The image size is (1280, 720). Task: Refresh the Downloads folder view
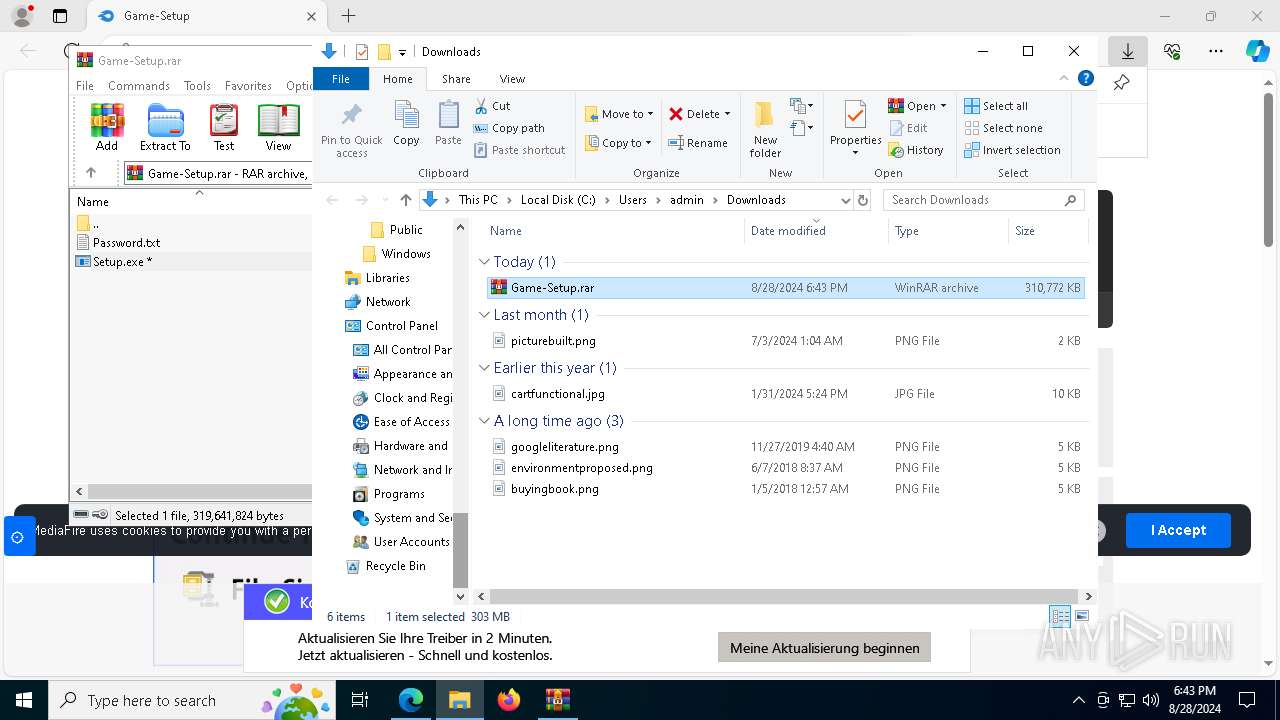coord(863,200)
